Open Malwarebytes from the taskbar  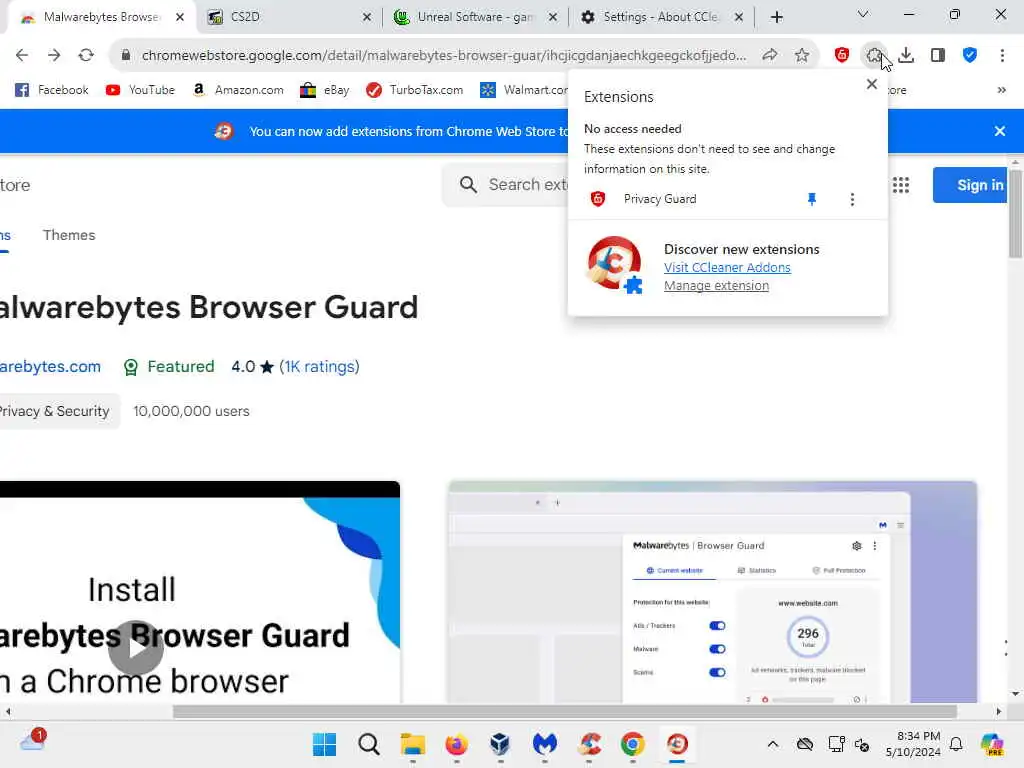tap(545, 744)
